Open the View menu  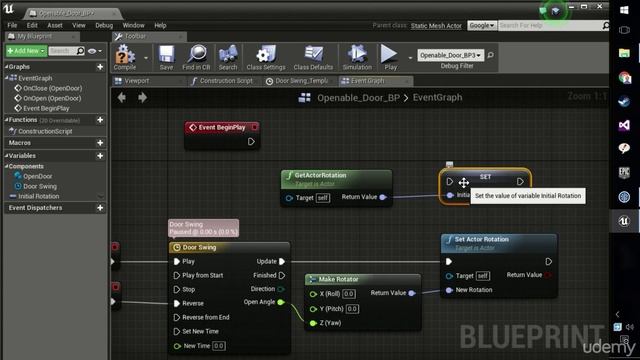(x=79, y=25)
